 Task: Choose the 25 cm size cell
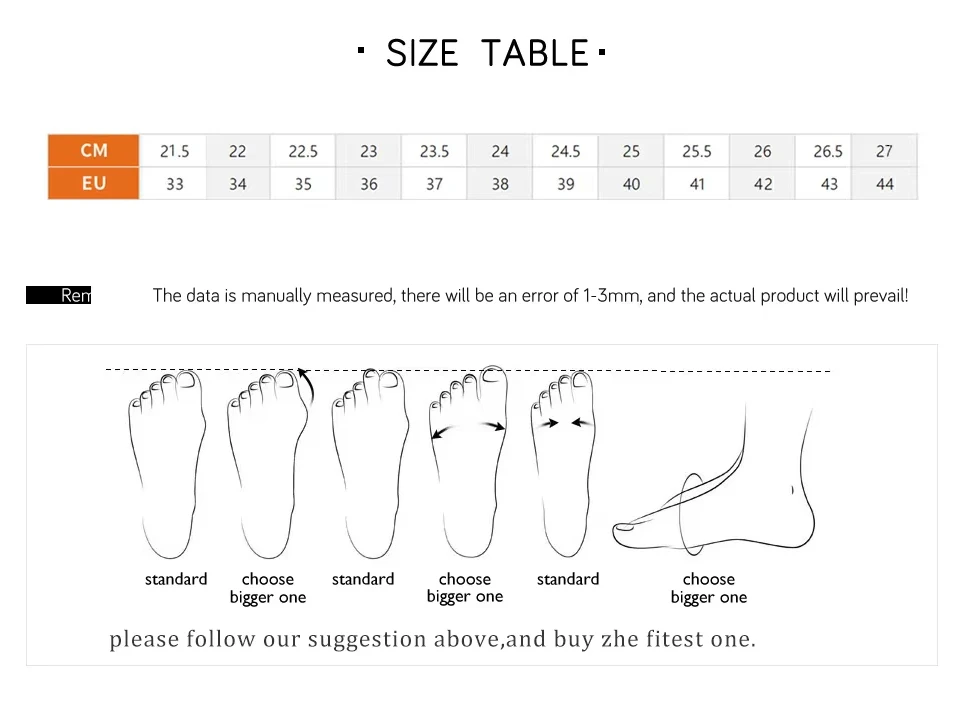631,151
